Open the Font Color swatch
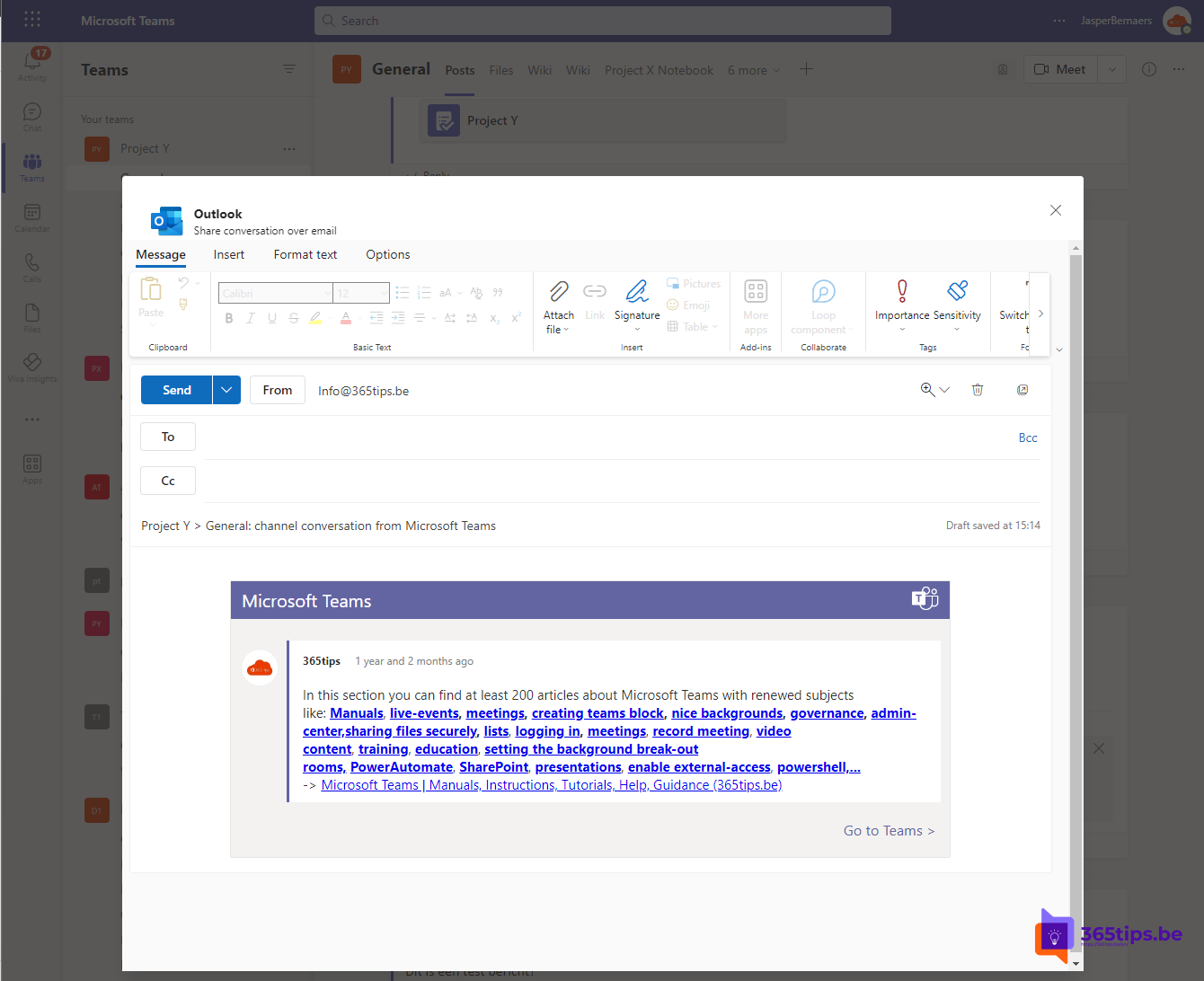This screenshot has height=981, width=1204. click(x=345, y=317)
